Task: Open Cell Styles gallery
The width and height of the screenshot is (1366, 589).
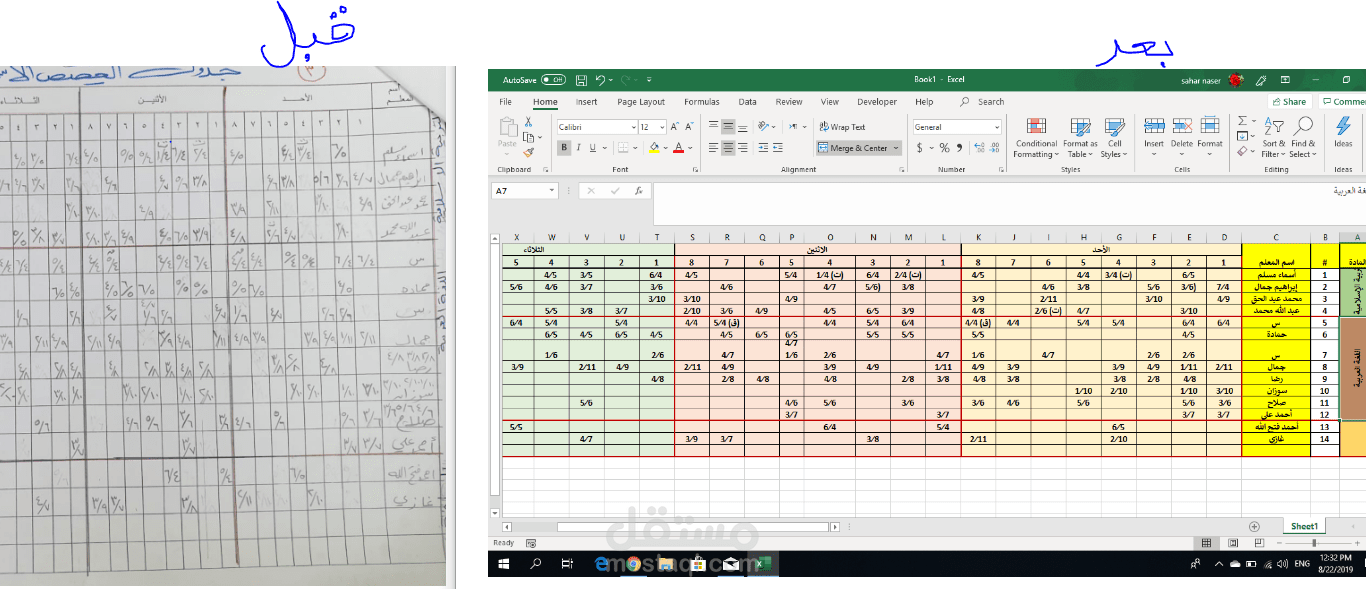Action: (1114, 137)
